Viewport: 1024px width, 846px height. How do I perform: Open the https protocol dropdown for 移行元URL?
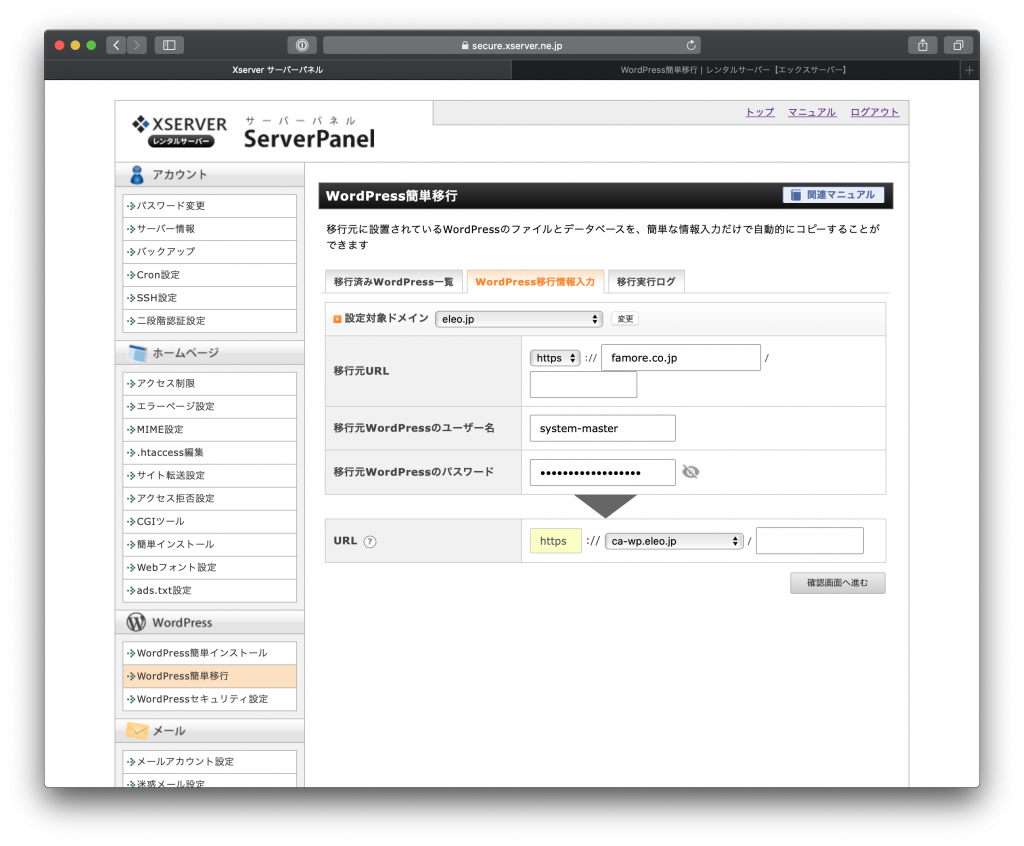pyautogui.click(x=555, y=358)
